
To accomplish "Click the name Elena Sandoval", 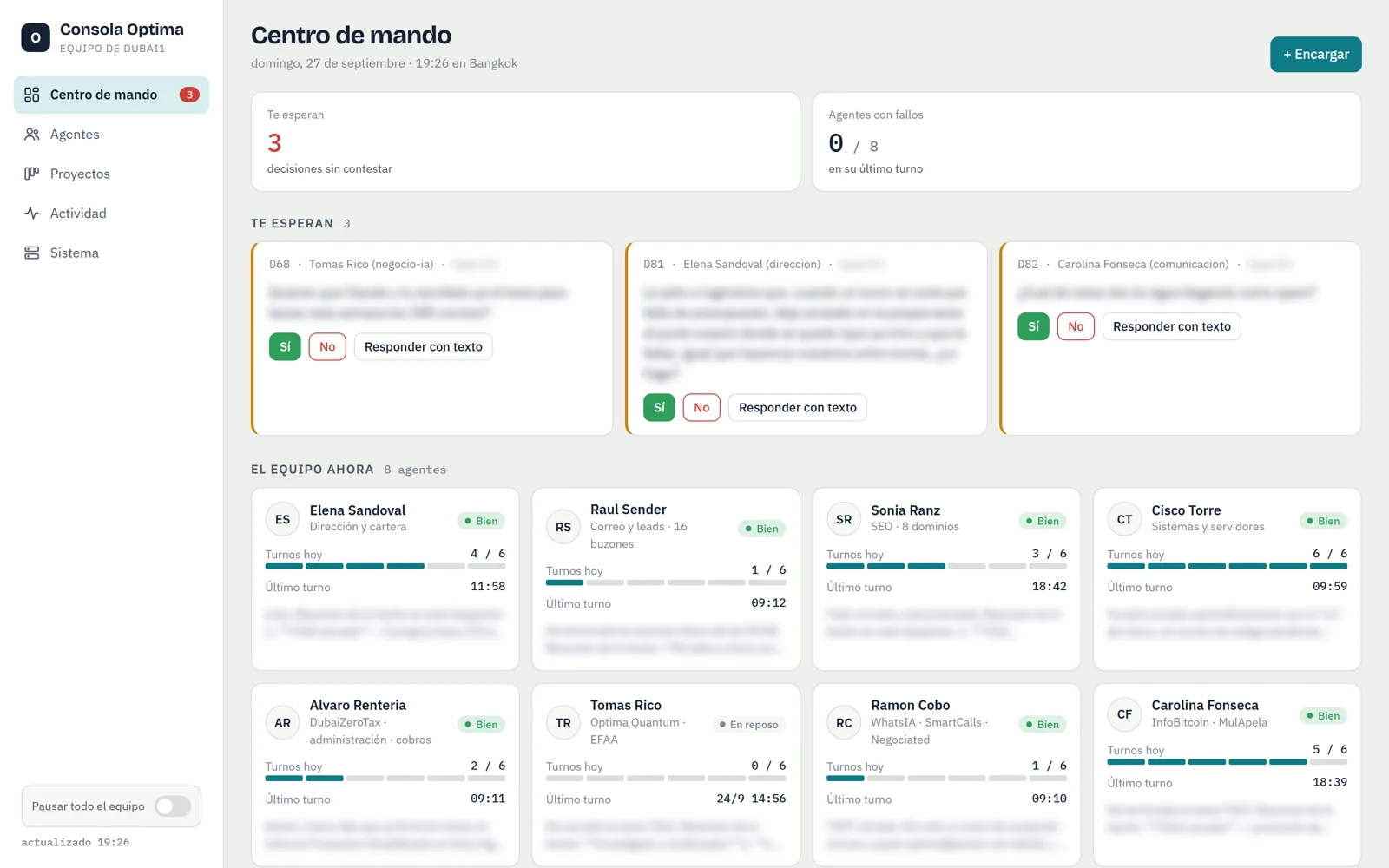I will click(358, 510).
